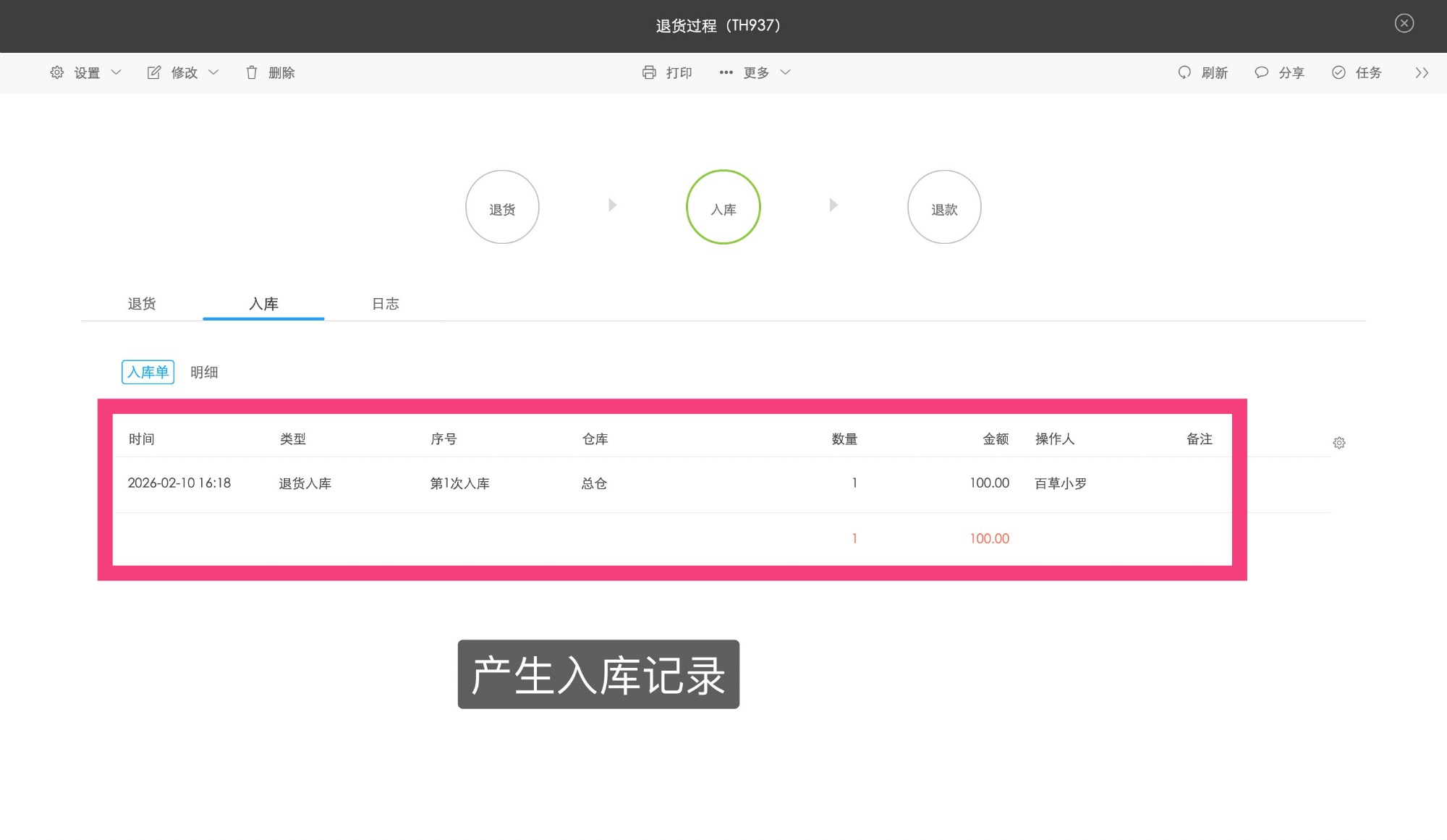
Task: Open the 更多 dropdown menu
Action: [x=756, y=72]
